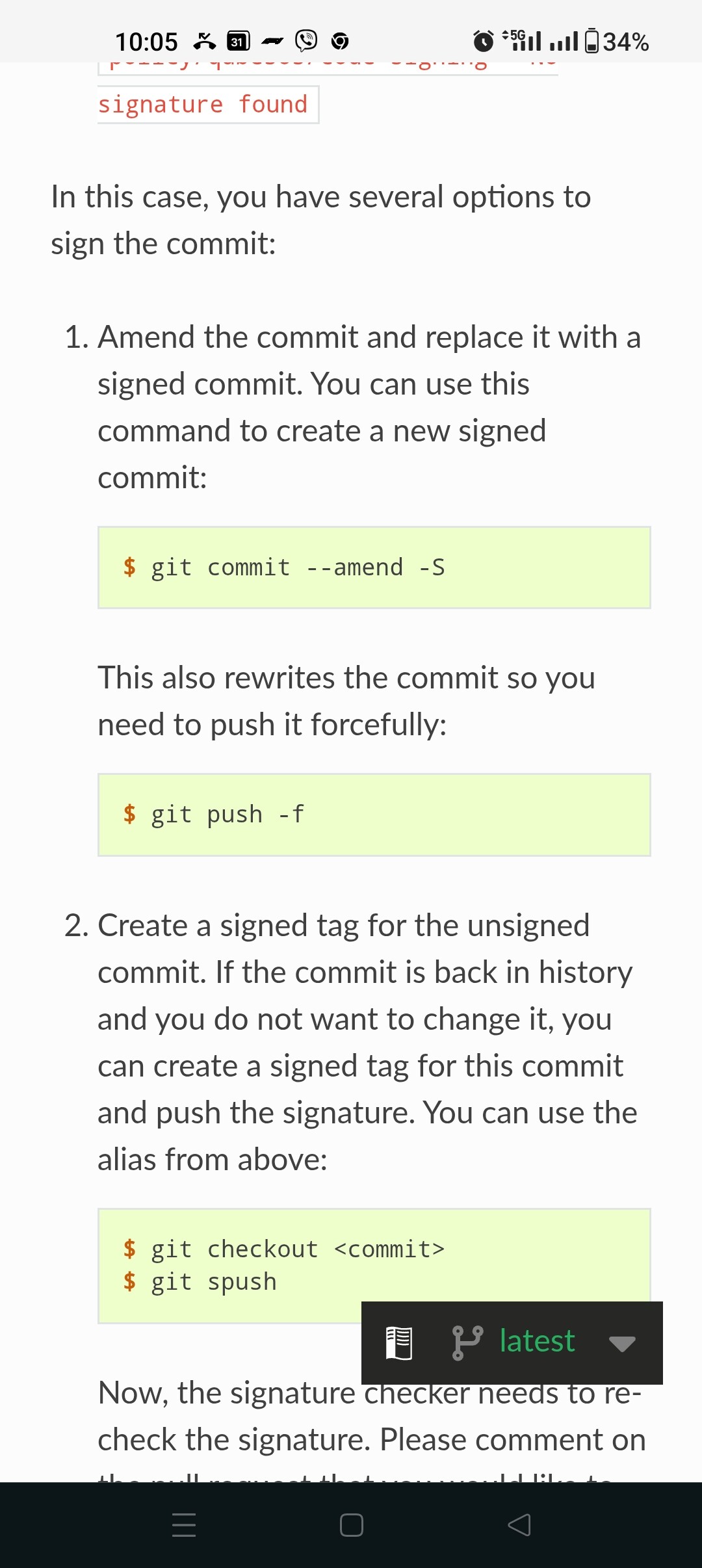Tap the 10:05 clock in status bar
This screenshot has height=1568, width=702.
click(146, 42)
